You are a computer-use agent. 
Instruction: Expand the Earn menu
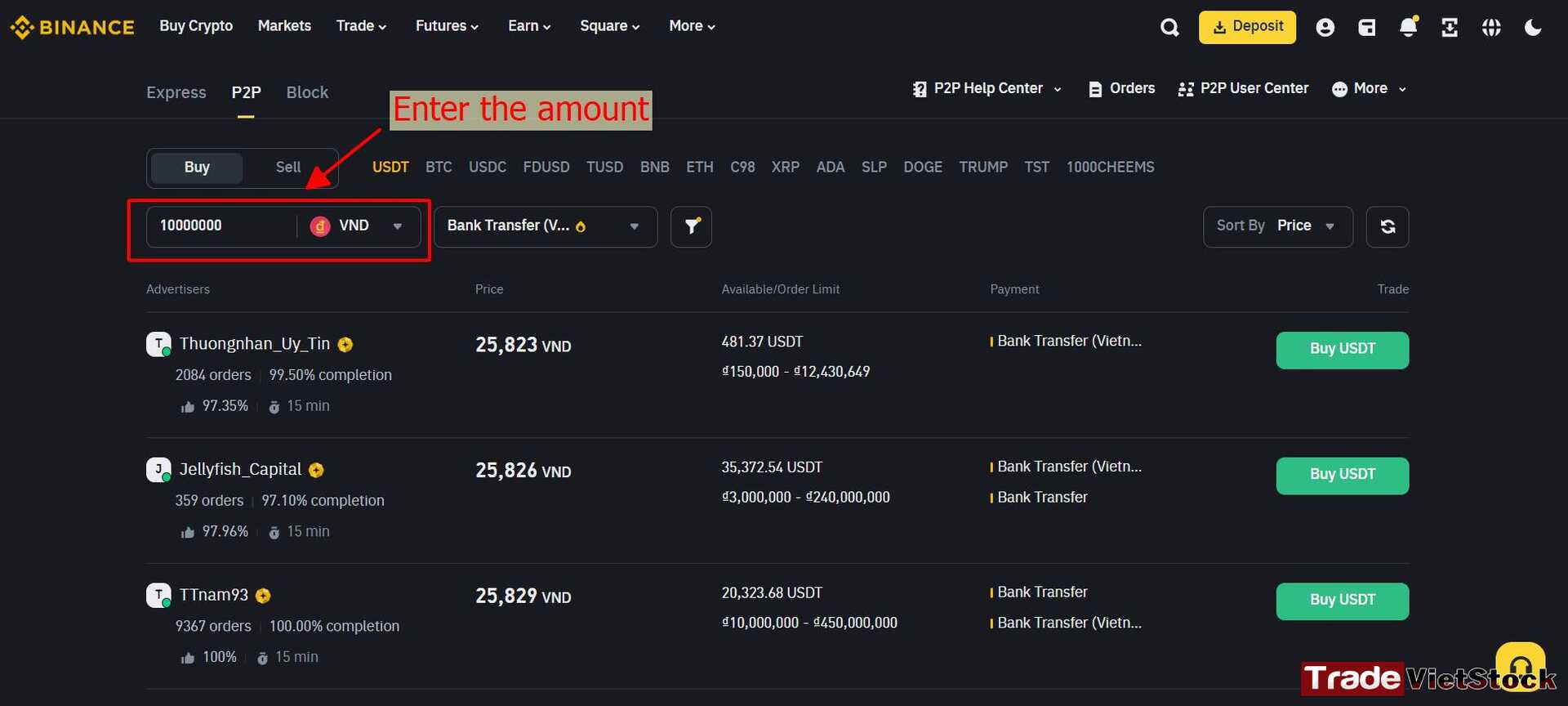pos(529,26)
